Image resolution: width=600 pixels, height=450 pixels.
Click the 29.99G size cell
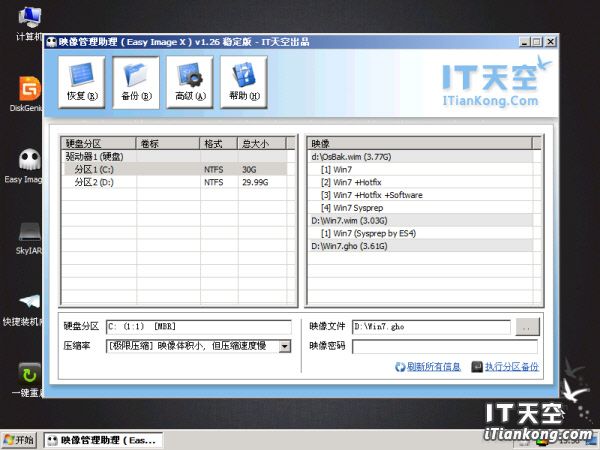click(x=262, y=182)
